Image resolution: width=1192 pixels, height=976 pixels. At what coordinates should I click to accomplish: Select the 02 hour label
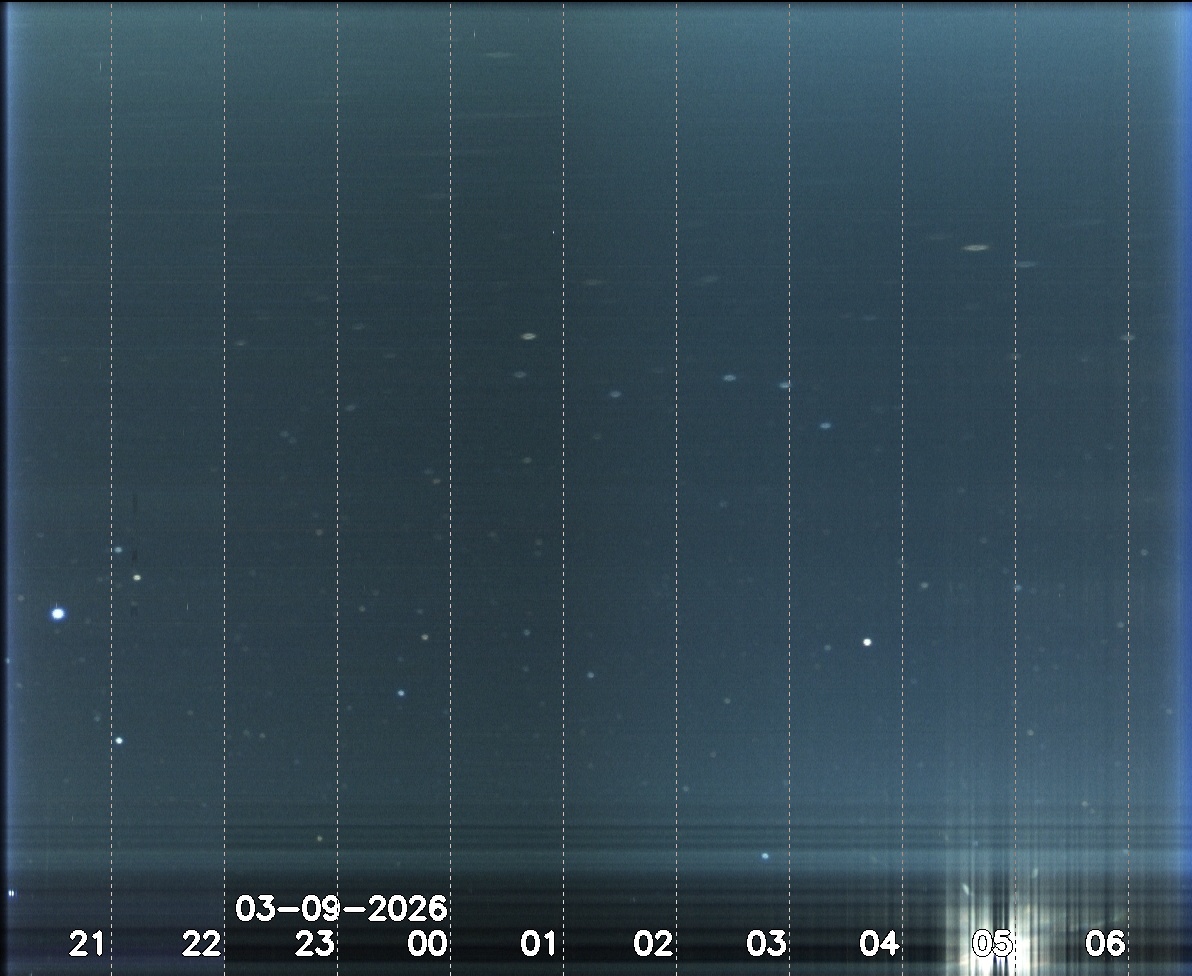click(653, 943)
